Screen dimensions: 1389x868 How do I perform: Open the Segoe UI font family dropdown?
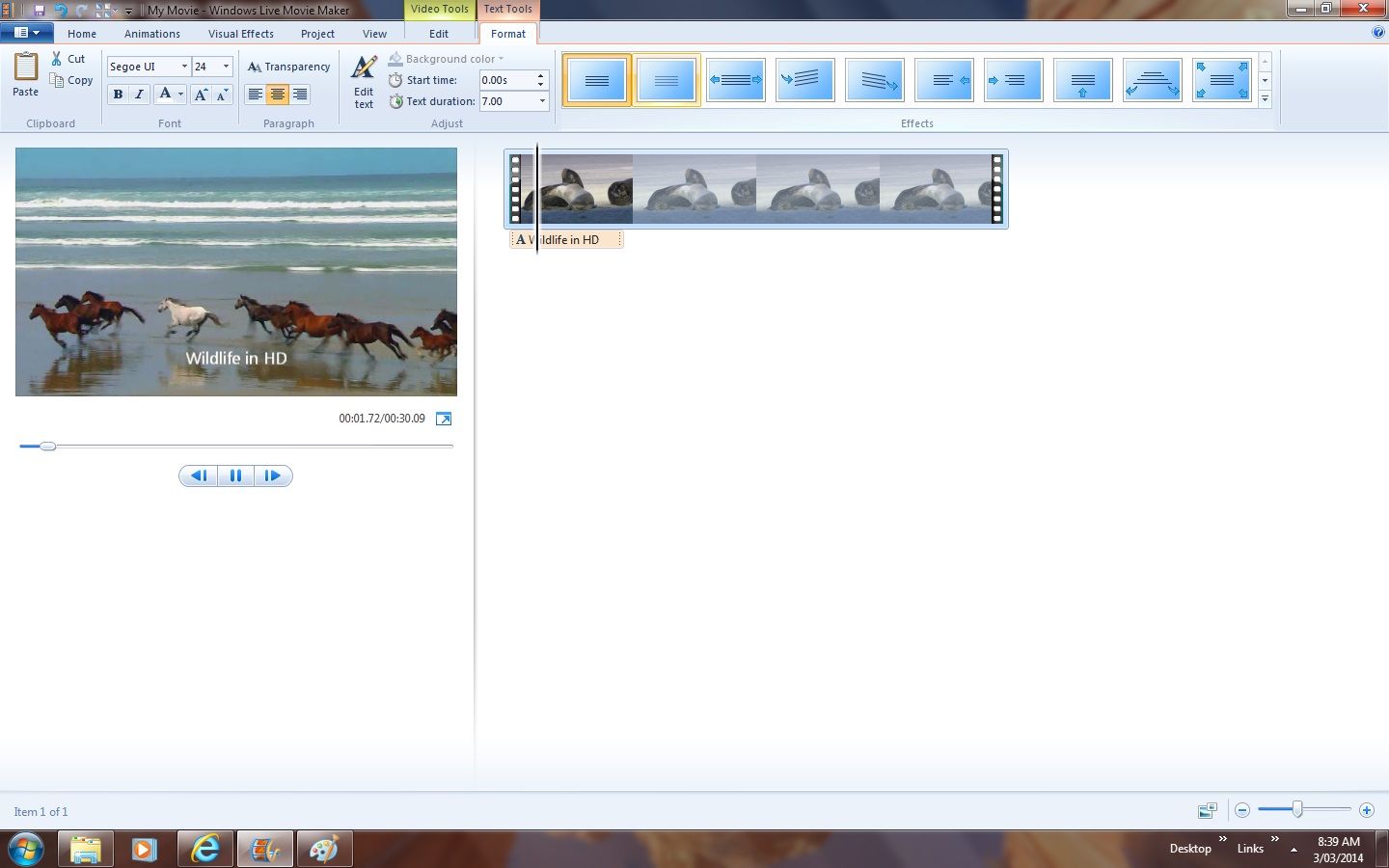coord(184,67)
